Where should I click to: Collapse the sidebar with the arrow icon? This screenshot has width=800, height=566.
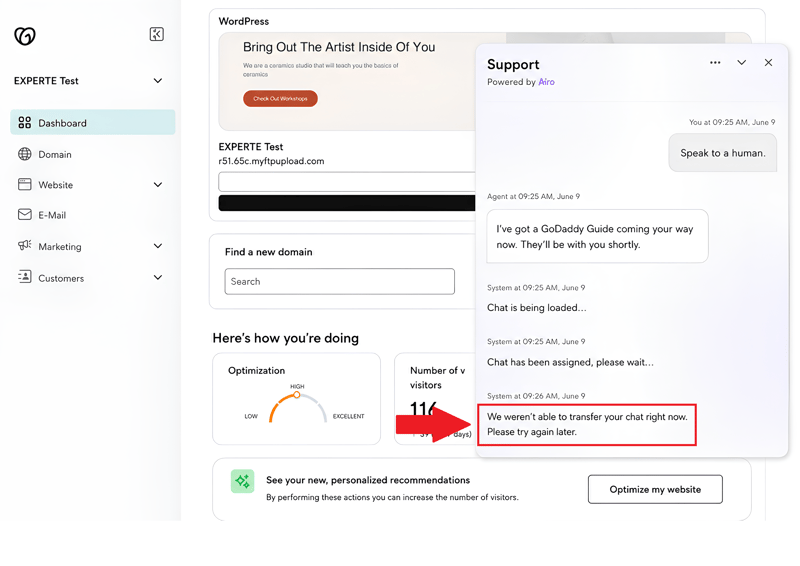pyautogui.click(x=157, y=34)
